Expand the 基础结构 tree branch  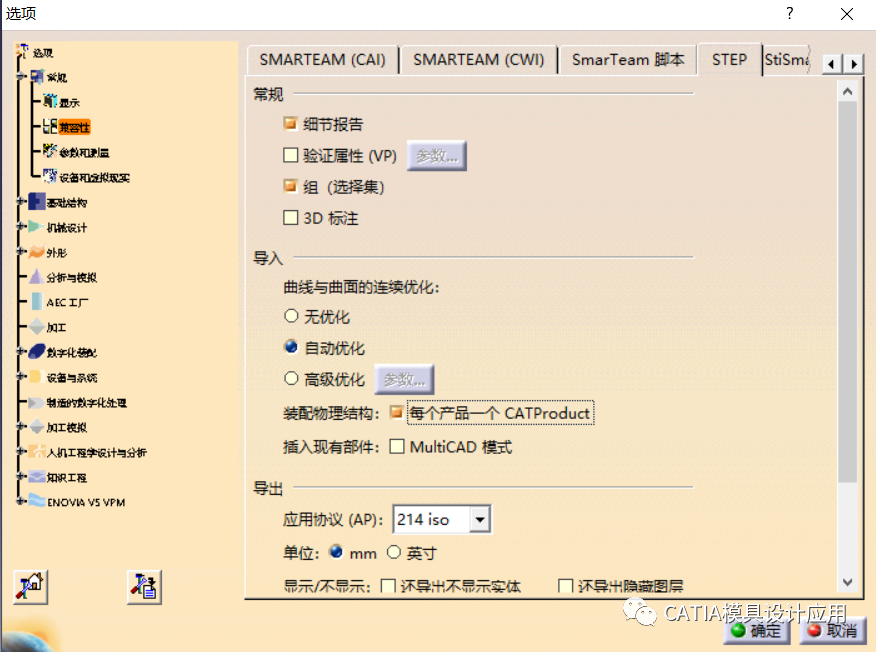[x=22, y=201]
